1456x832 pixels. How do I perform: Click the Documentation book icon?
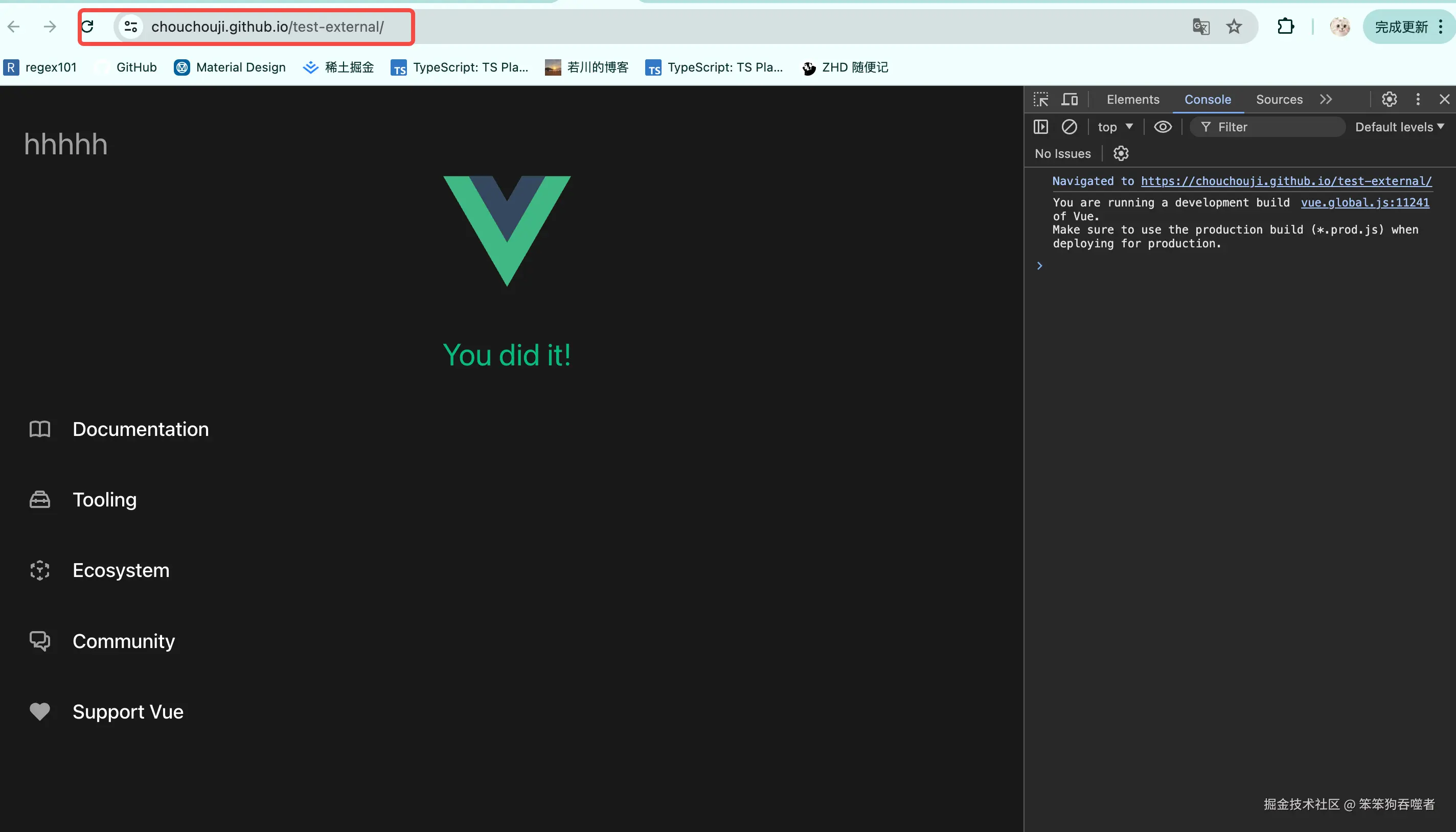pyautogui.click(x=40, y=429)
